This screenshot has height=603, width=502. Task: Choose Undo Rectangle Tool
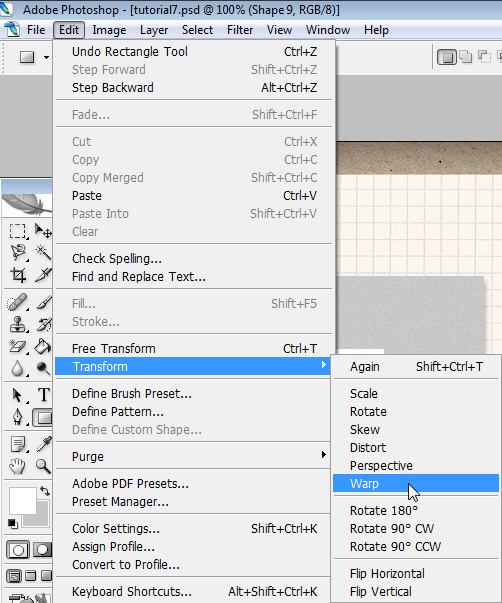(194, 52)
